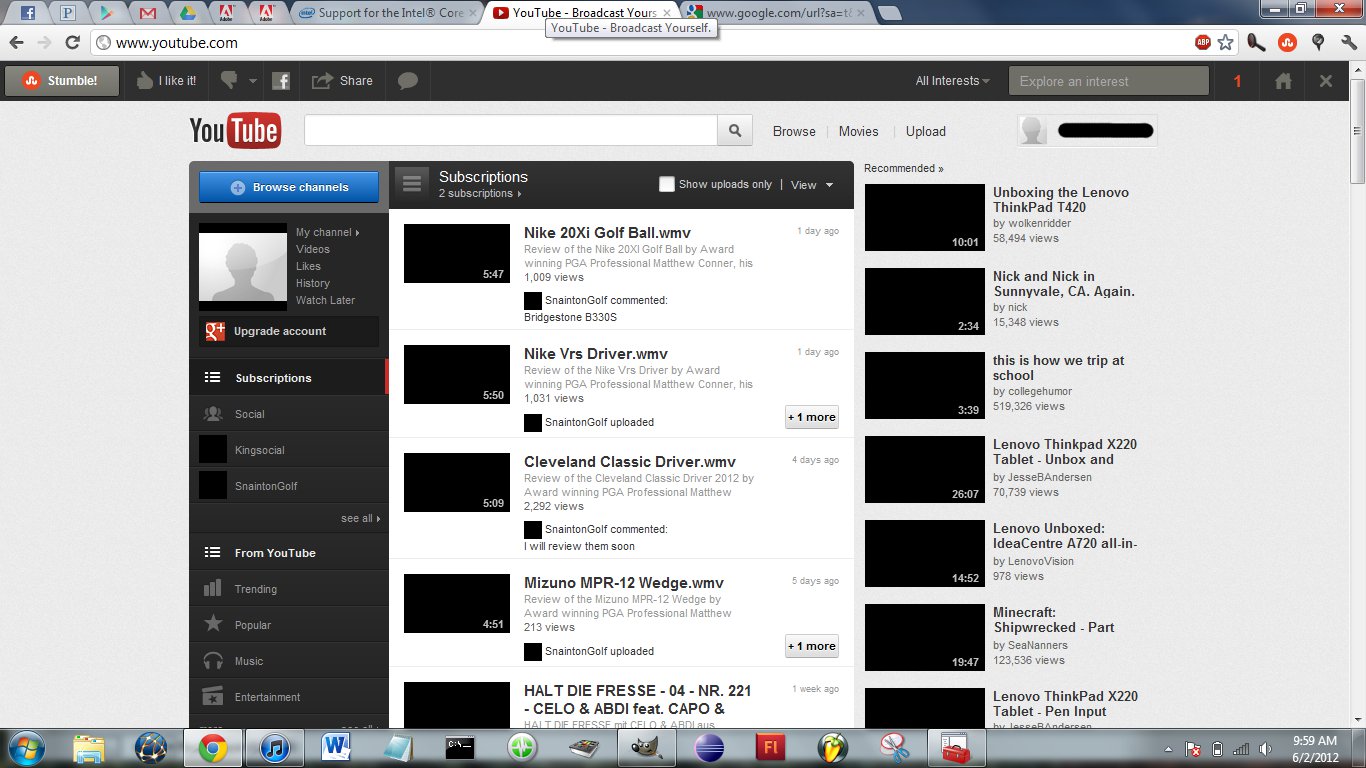Launch GIMP from the taskbar

click(647, 747)
